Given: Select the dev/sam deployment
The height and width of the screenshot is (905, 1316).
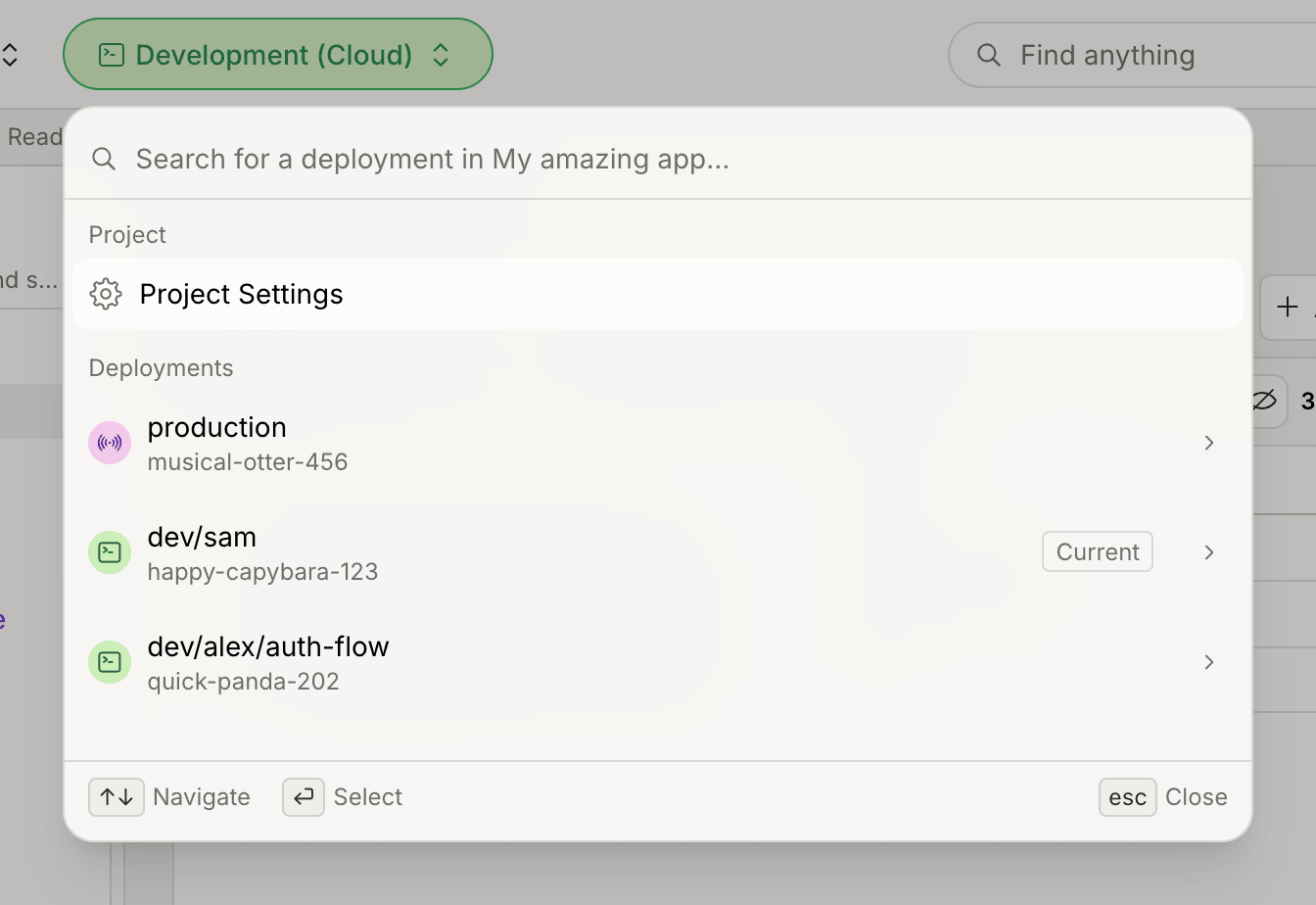Looking at the screenshot, I should [x=658, y=552].
